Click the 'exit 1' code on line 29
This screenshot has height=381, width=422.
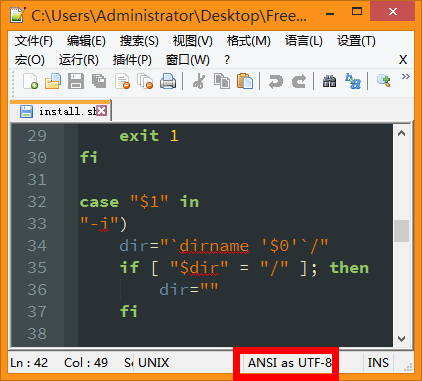pos(149,136)
